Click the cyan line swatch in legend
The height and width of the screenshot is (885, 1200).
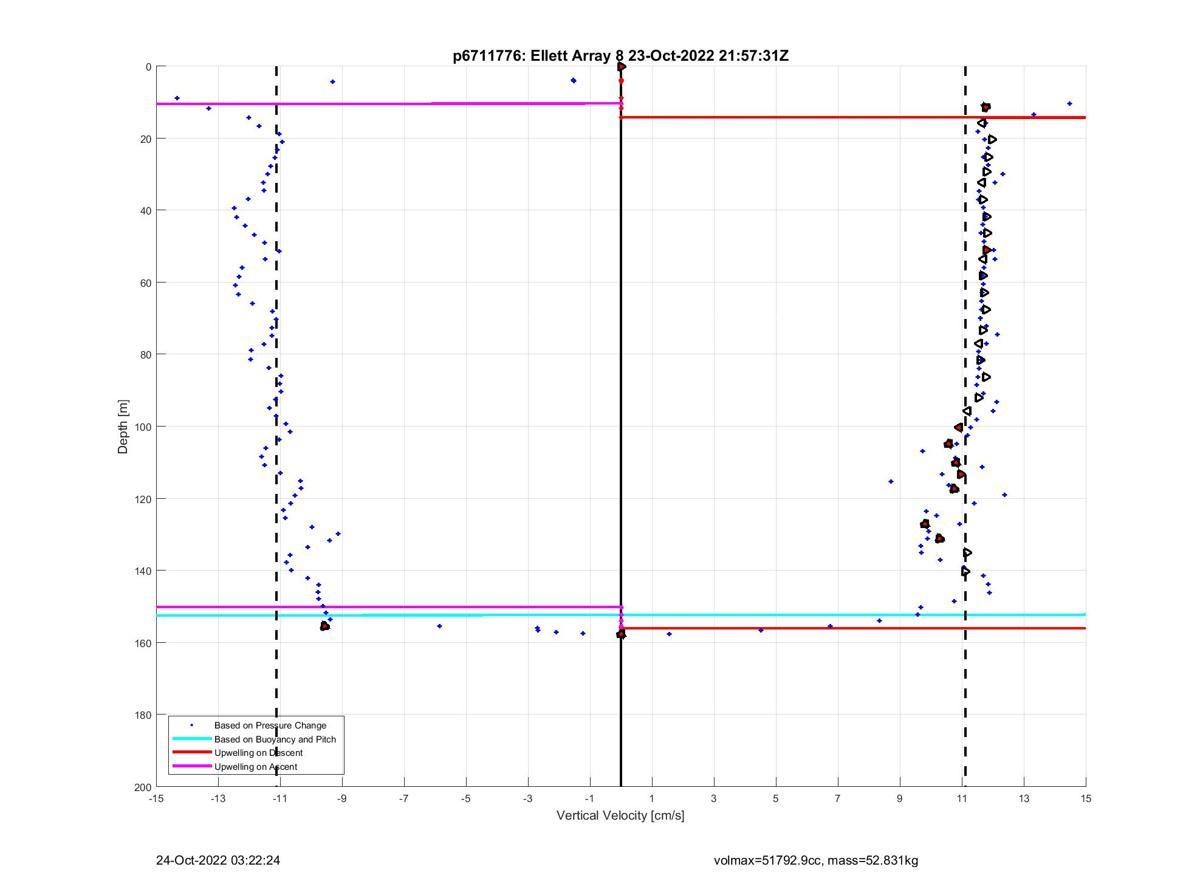tap(191, 739)
